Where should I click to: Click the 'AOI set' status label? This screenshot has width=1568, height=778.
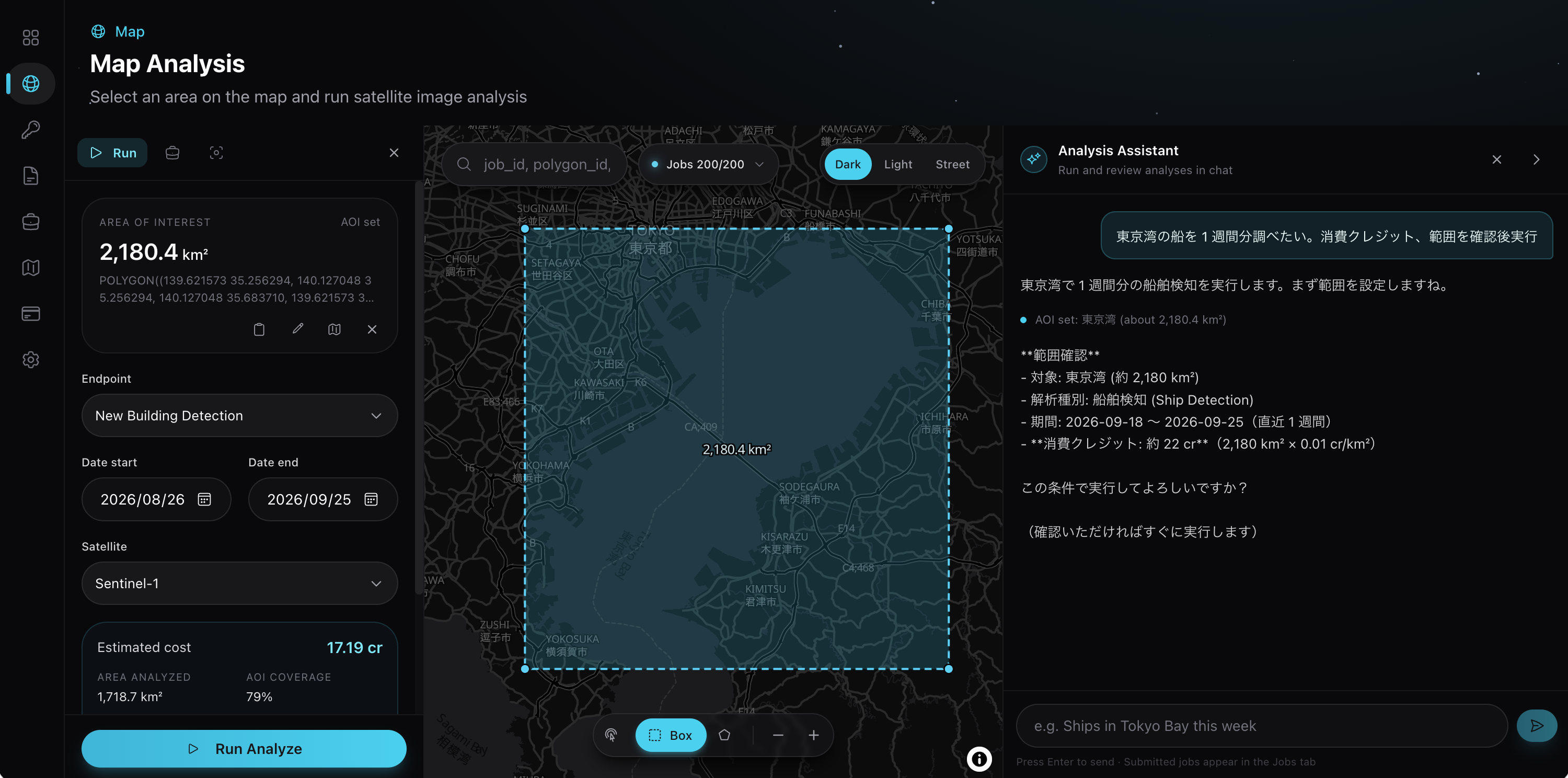(360, 222)
